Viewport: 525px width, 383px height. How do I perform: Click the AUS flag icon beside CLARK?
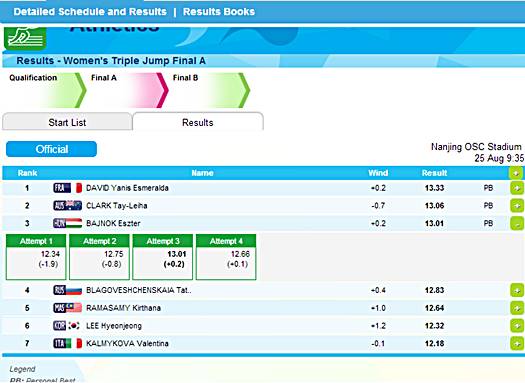(x=67, y=206)
